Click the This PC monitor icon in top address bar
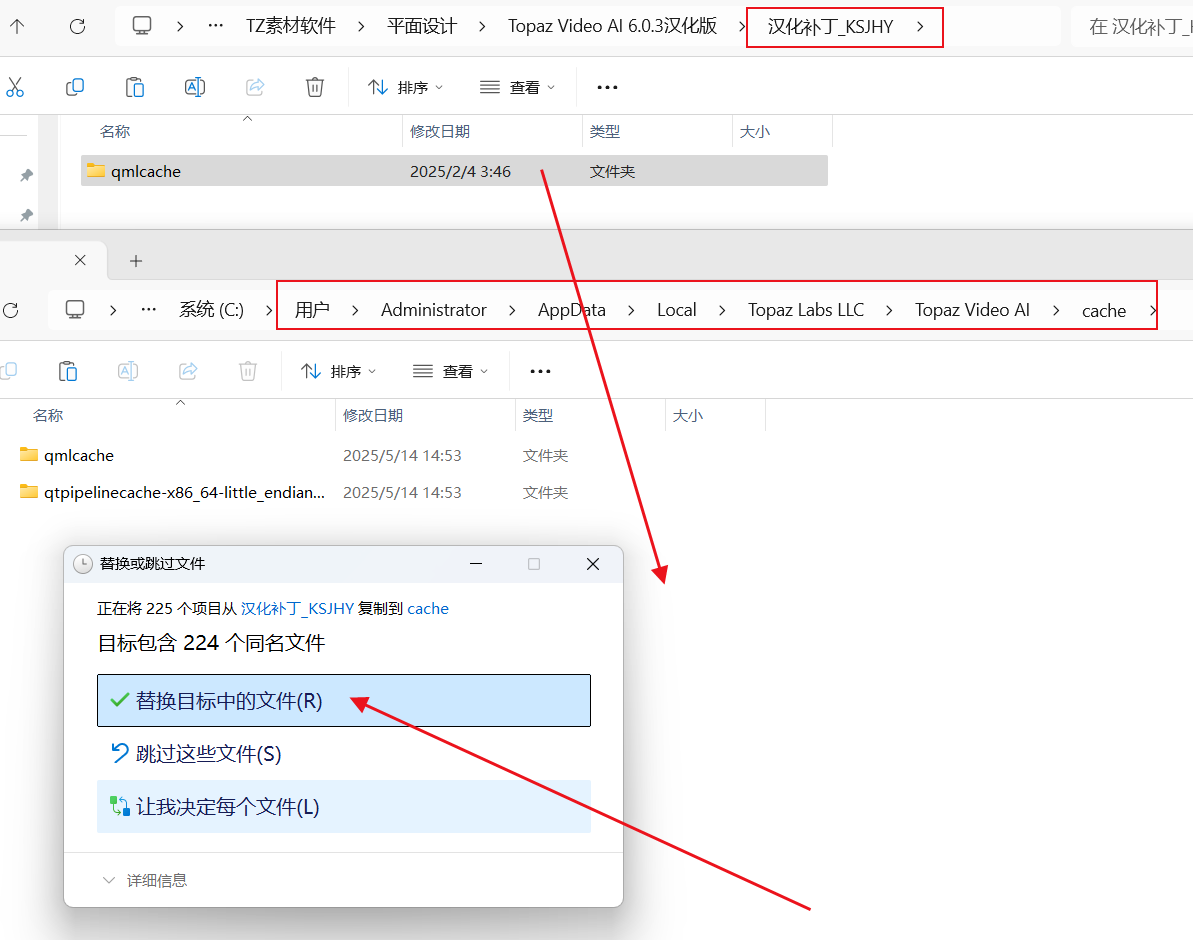 [x=142, y=26]
